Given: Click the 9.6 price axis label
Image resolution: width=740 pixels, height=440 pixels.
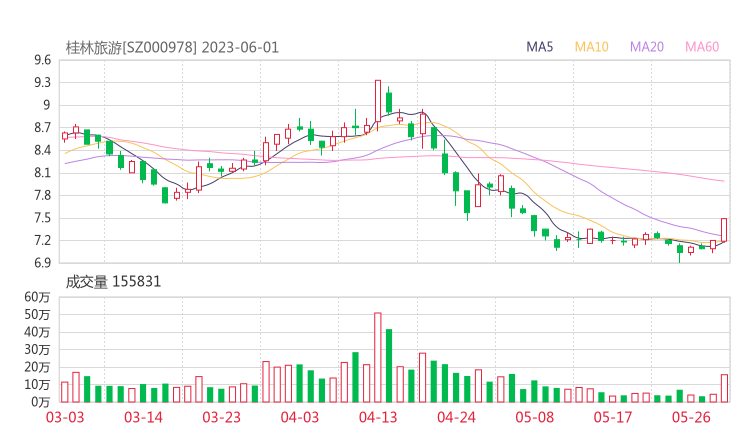Looking at the screenshot, I should [x=42, y=60].
